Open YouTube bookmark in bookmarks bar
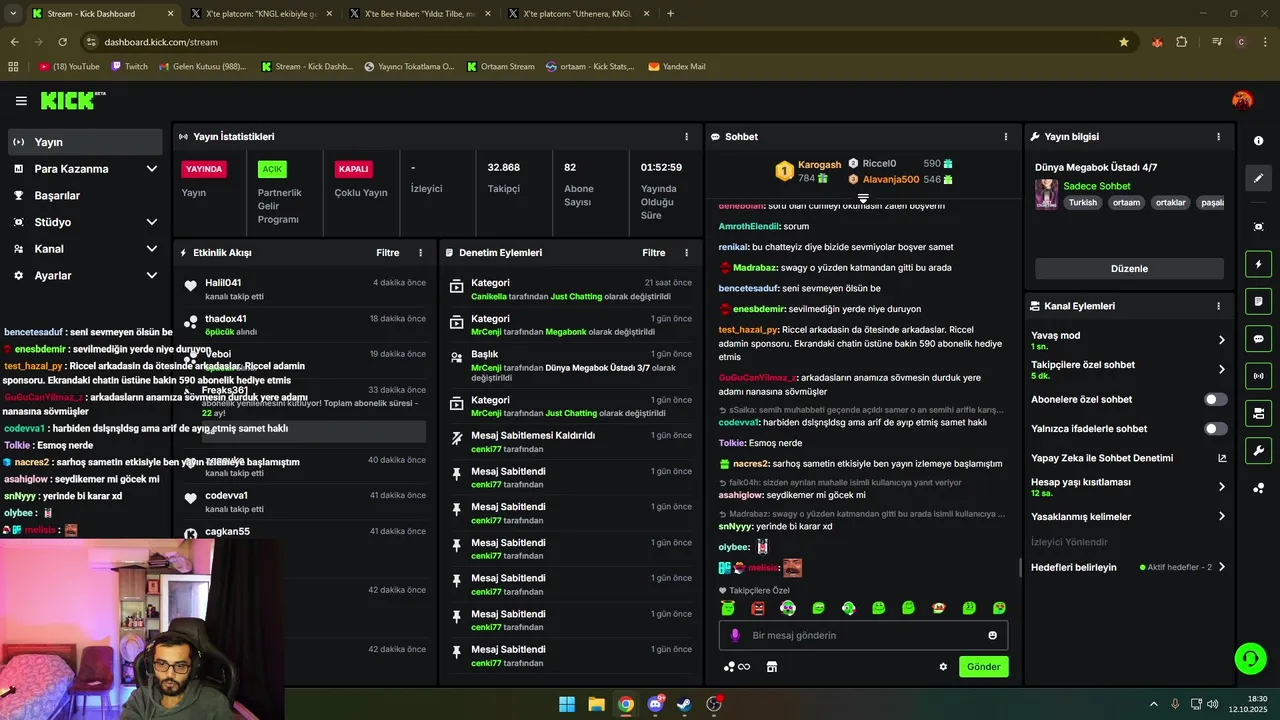This screenshot has width=1280, height=720. (x=69, y=67)
